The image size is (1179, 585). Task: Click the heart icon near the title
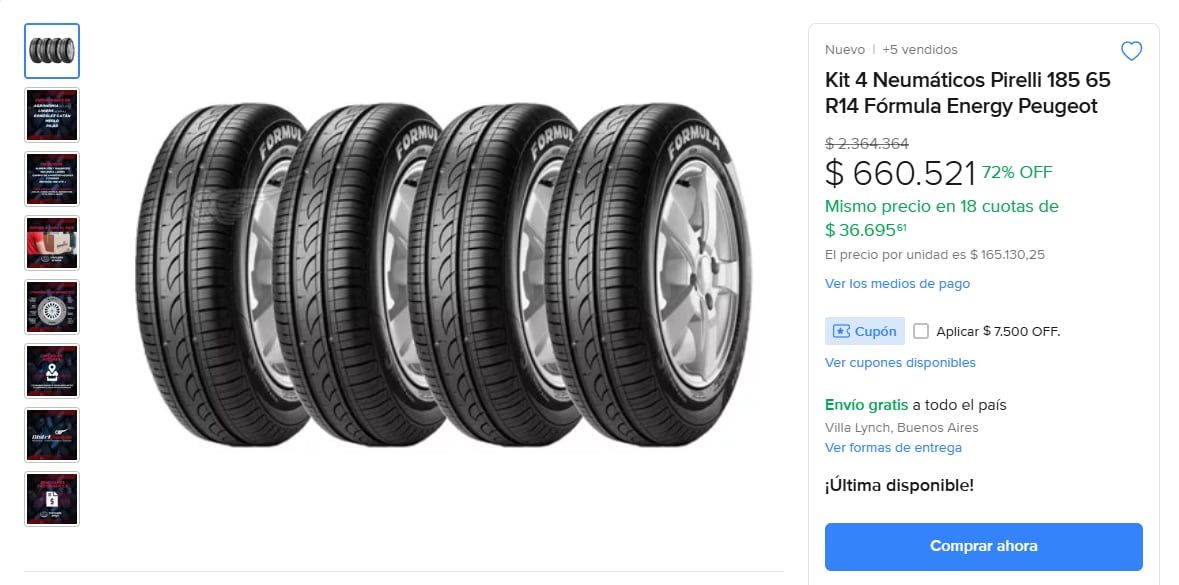tap(1131, 50)
